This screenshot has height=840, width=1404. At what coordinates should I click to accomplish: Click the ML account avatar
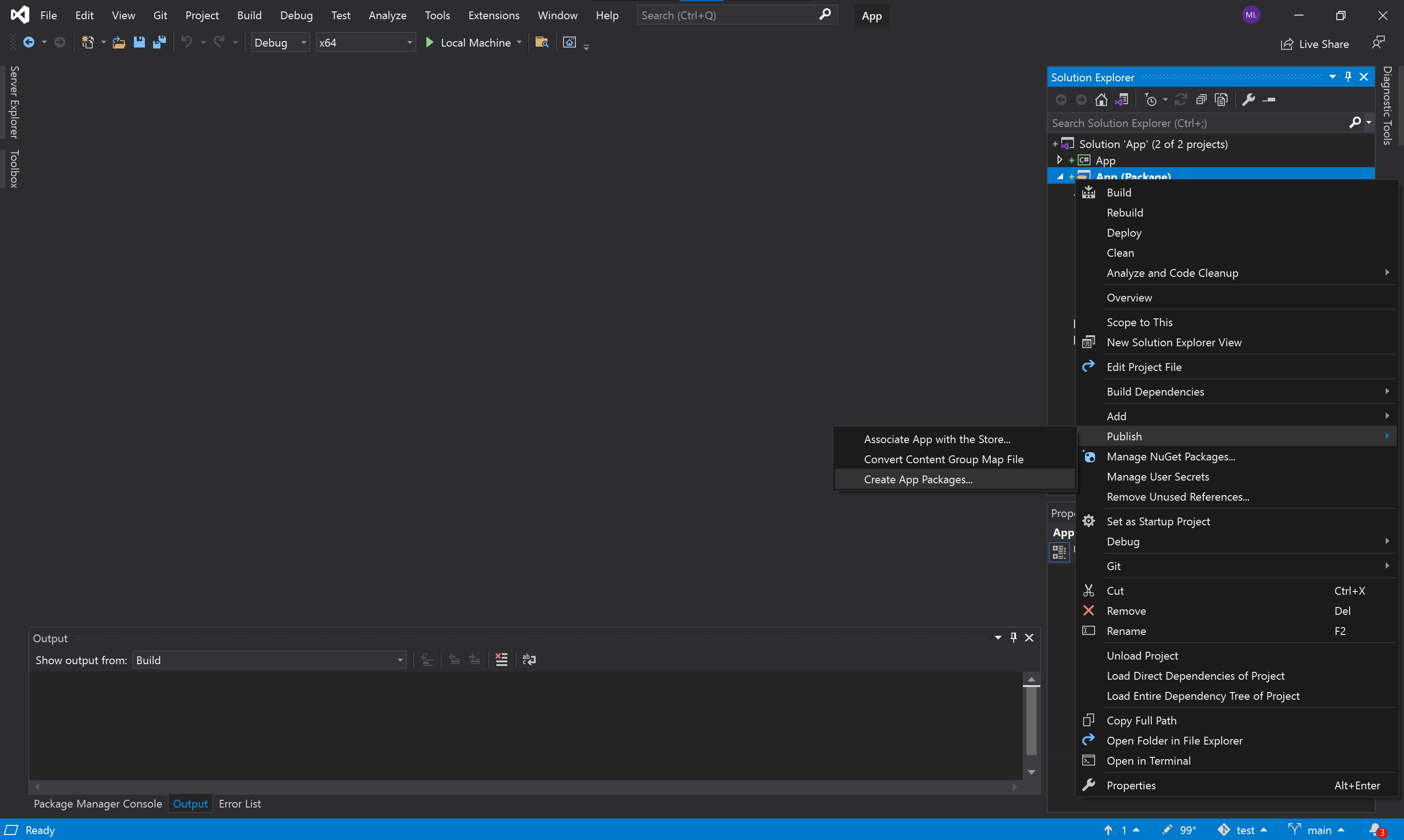coord(1252,15)
